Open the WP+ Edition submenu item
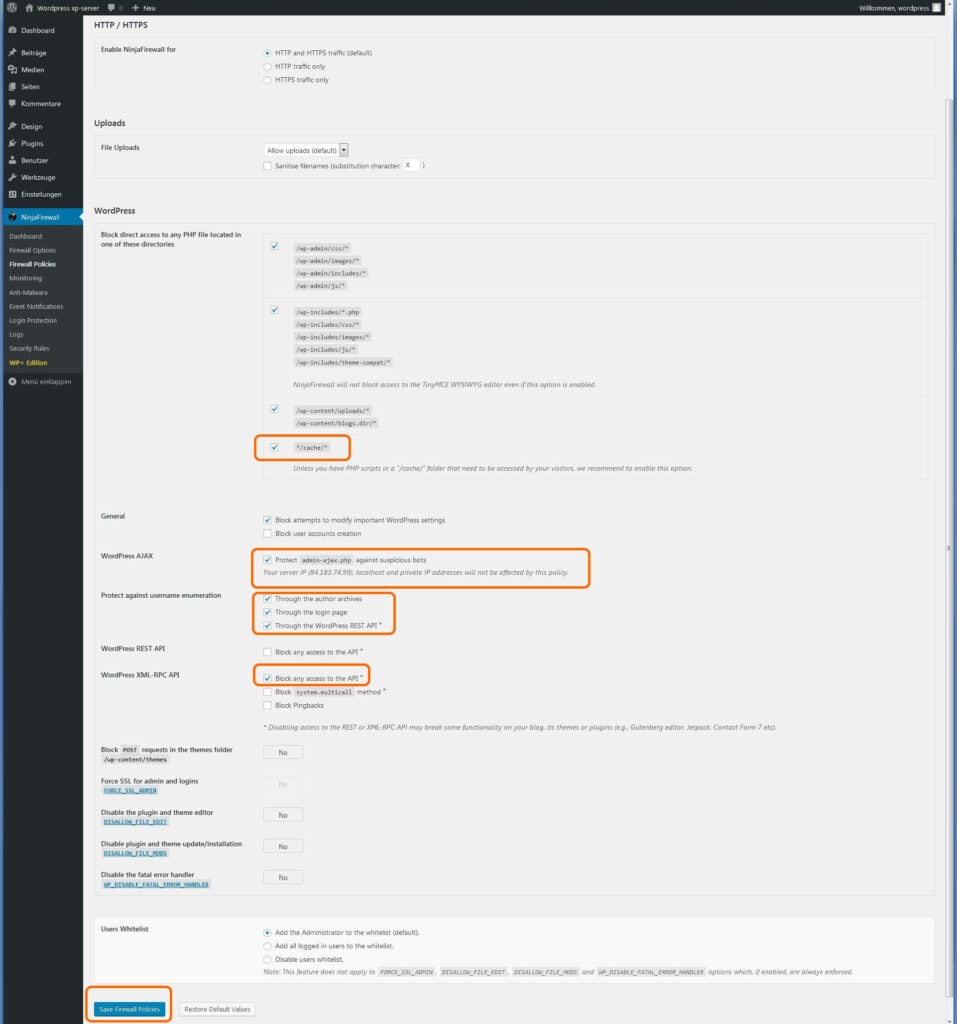This screenshot has width=957, height=1024. click(x=28, y=362)
